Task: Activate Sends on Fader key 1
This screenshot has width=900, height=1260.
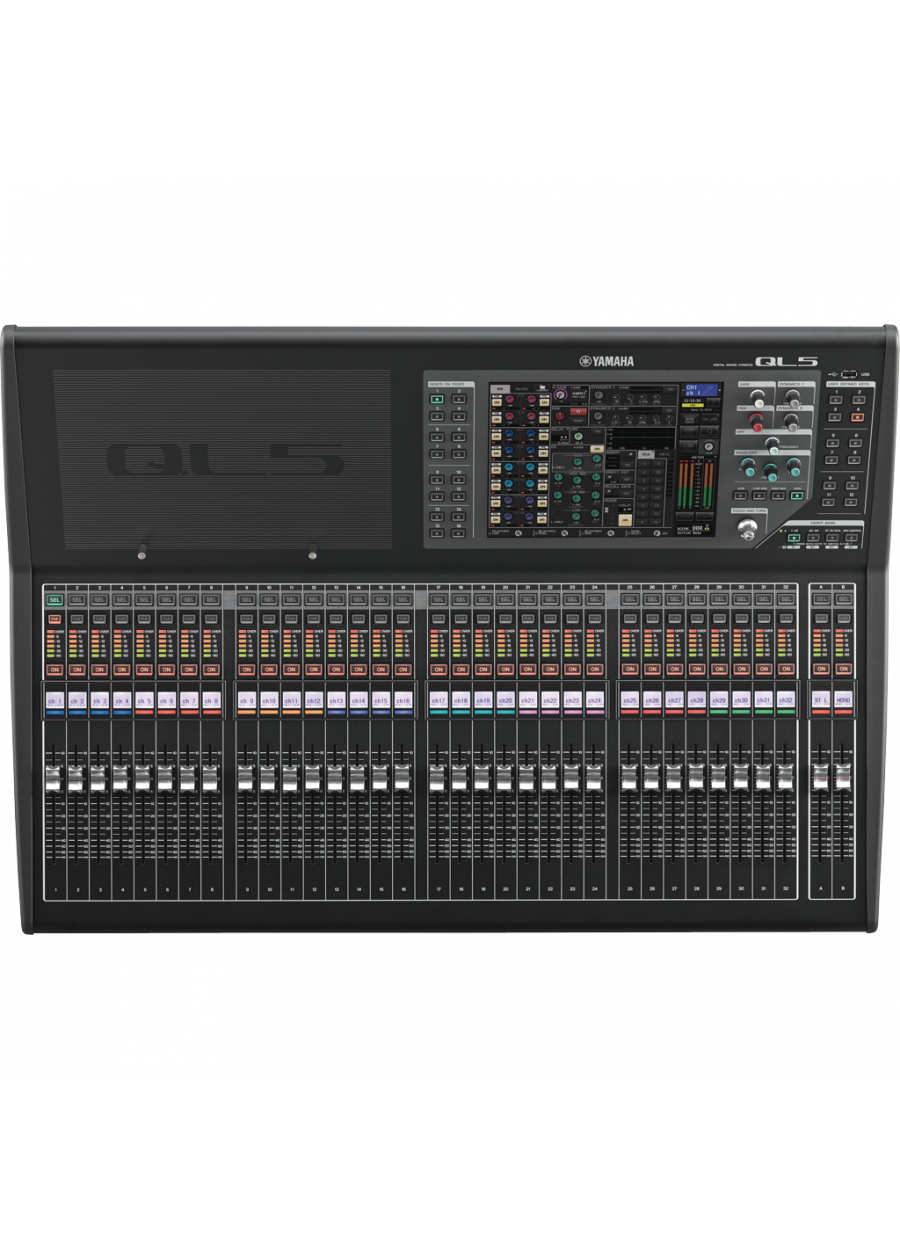Action: tap(437, 399)
